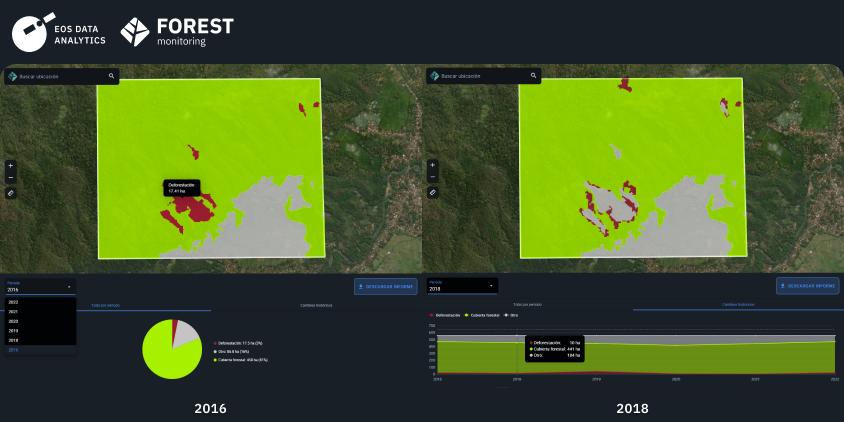844x422 pixels.
Task: Zoom in on the right 2018 map
Action: tap(432, 165)
